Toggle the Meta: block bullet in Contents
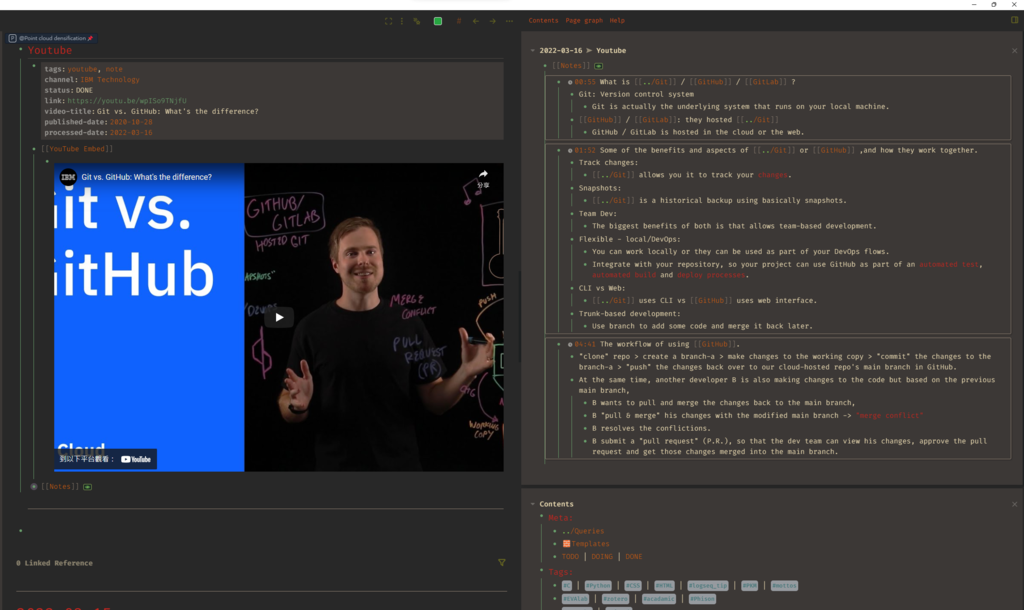 (x=542, y=517)
